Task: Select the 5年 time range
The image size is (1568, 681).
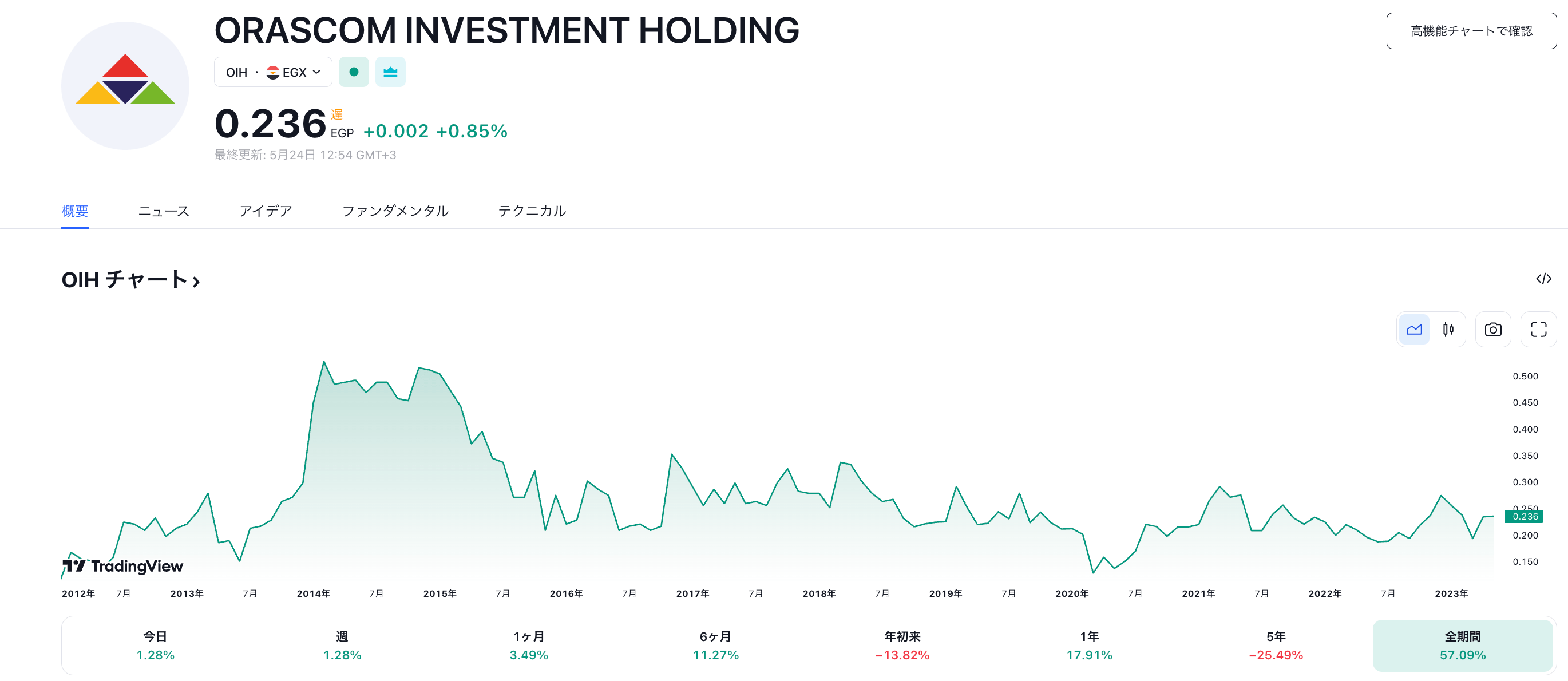Action: pyautogui.click(x=1276, y=645)
